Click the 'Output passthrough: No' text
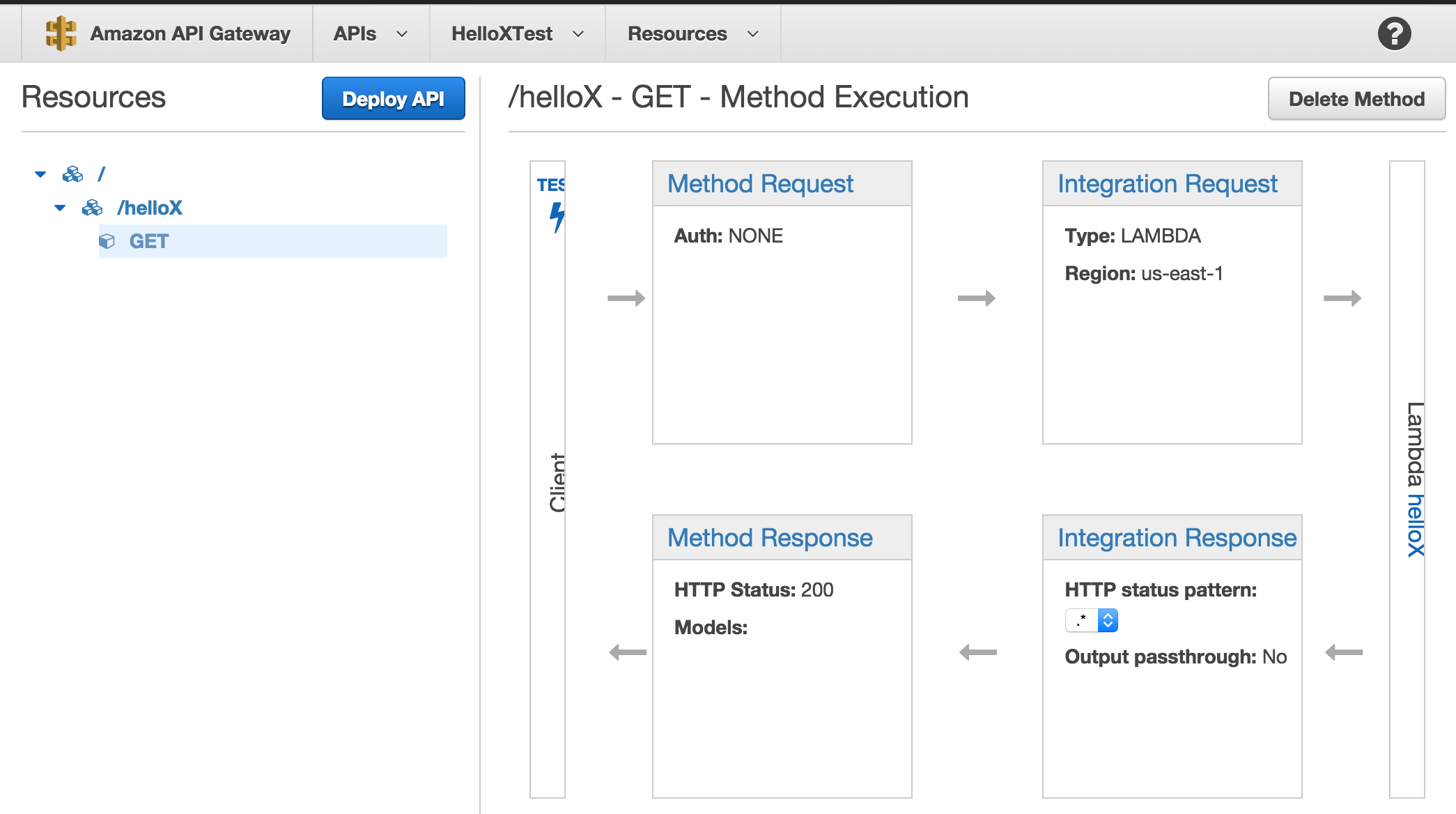The width and height of the screenshot is (1456, 814). tap(1176, 656)
